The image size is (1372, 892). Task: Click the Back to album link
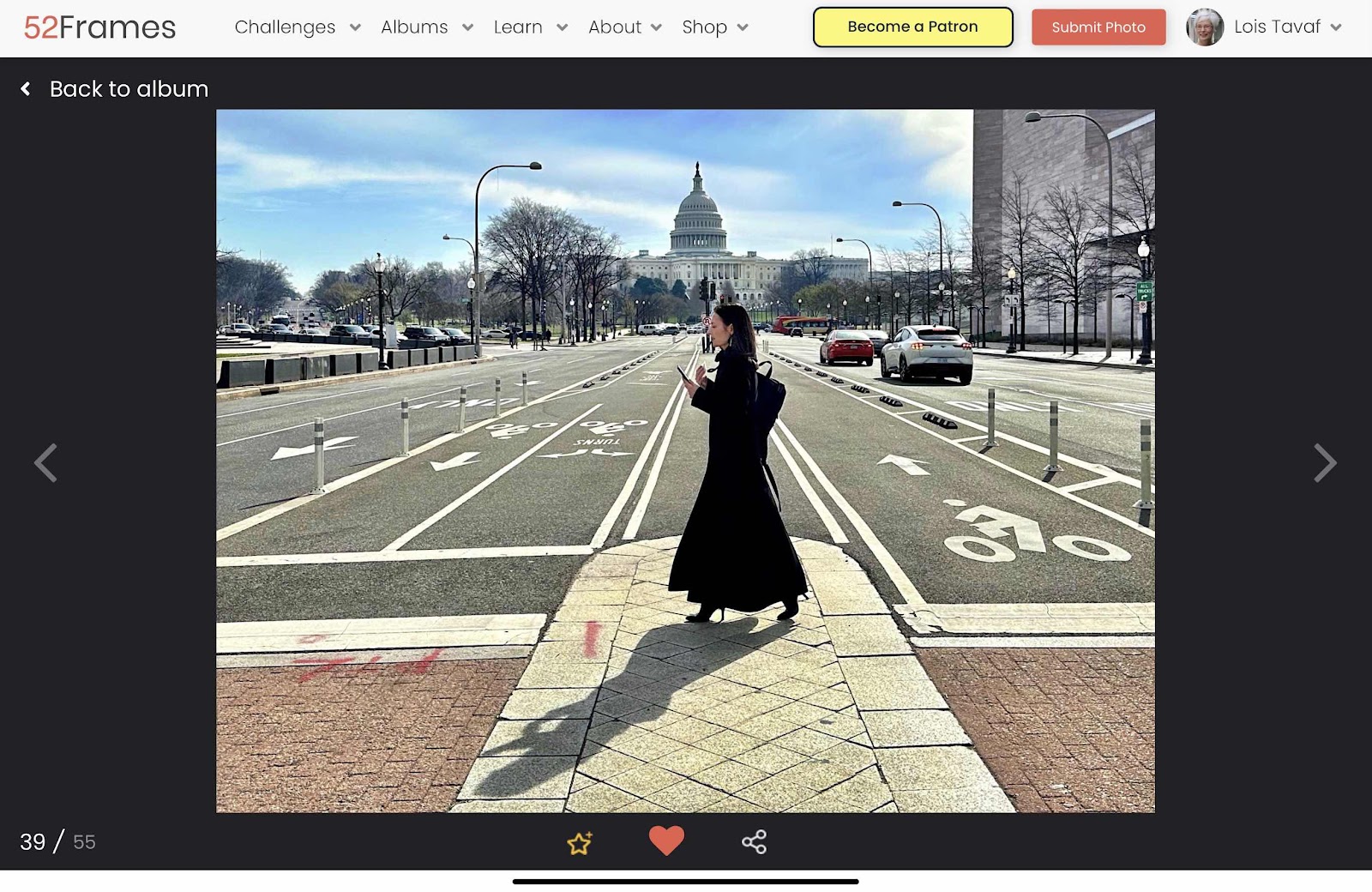(129, 88)
